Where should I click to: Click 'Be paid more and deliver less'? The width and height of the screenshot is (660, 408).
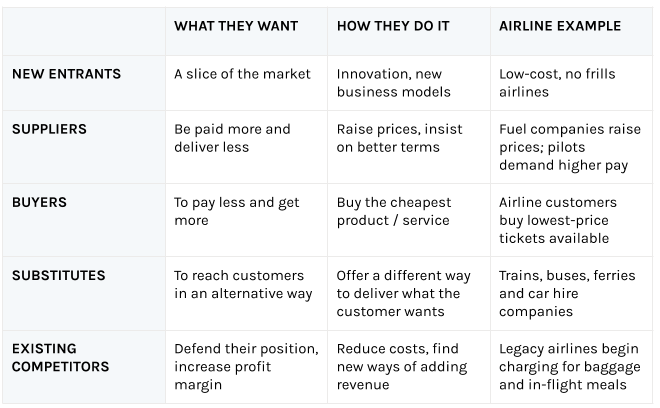(x=232, y=138)
